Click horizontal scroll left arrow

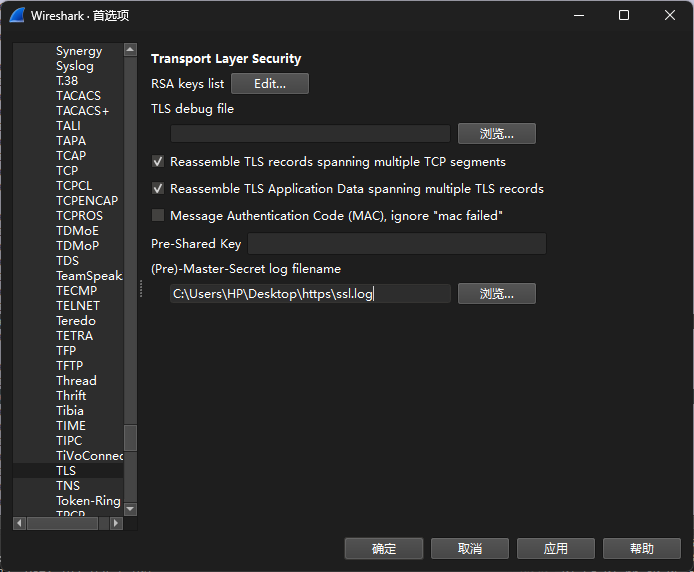pos(19,523)
